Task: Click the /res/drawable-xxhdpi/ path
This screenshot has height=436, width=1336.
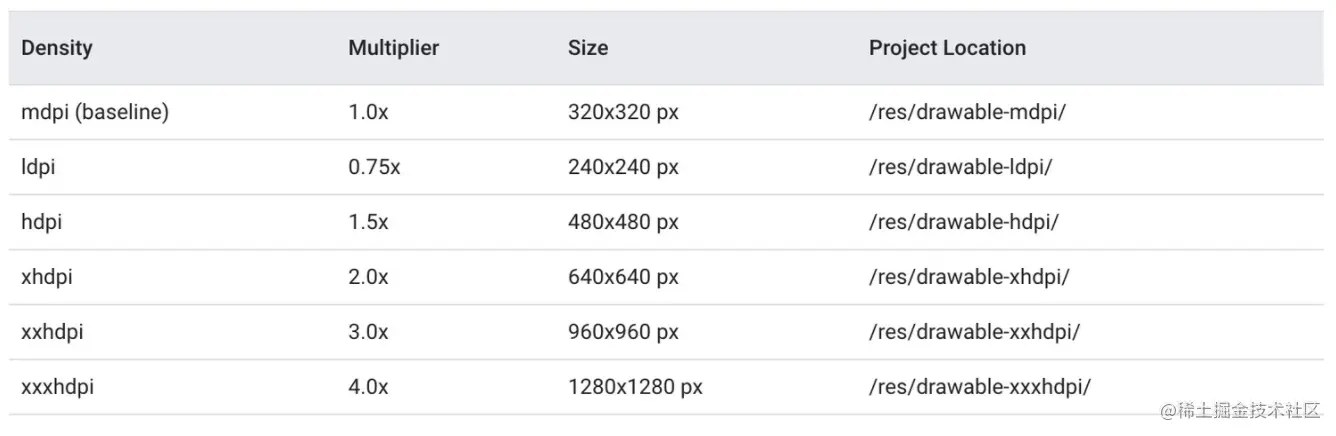Action: (x=974, y=333)
